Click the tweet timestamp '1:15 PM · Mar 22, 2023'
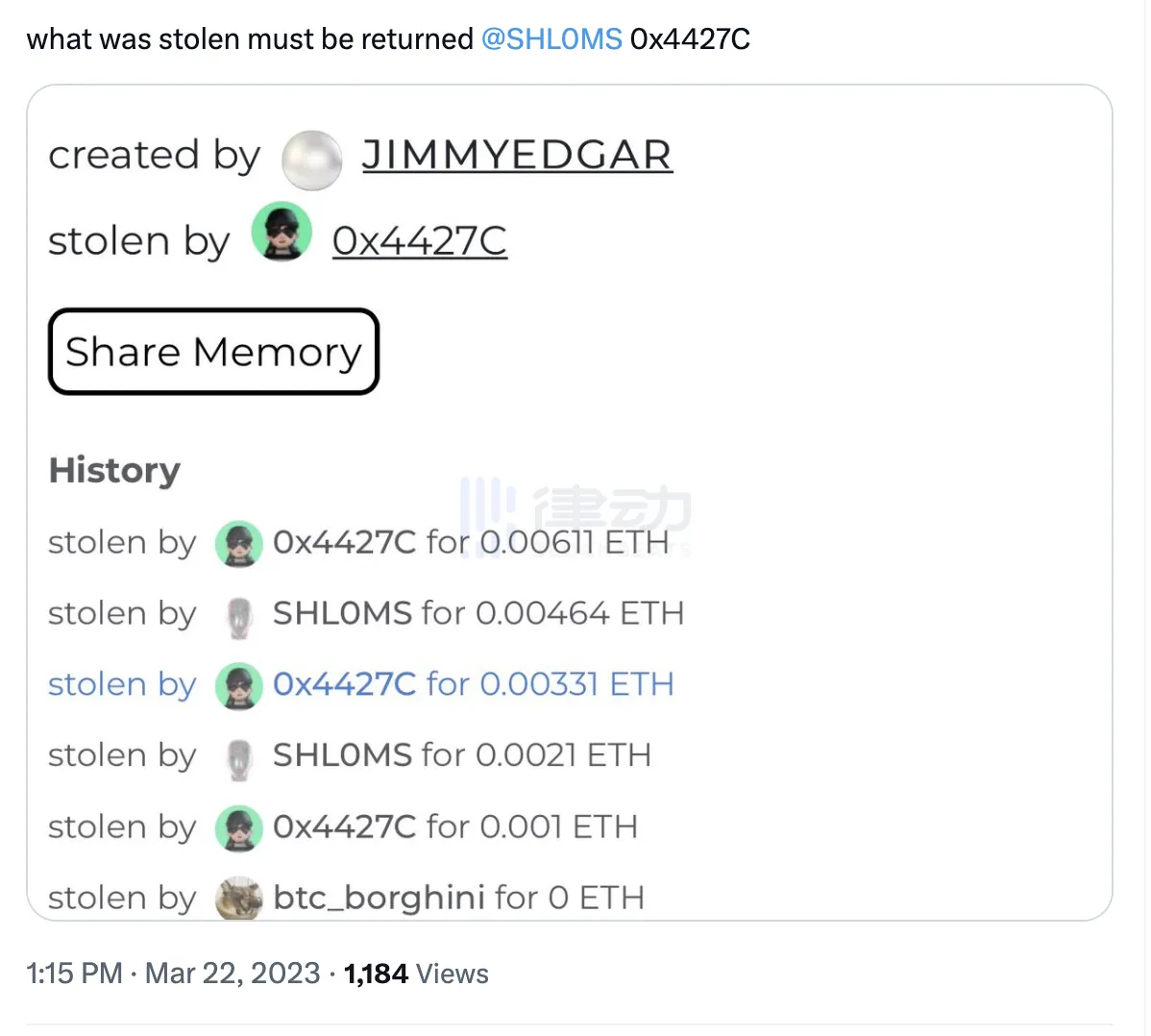This screenshot has width=1151, height=1036. click(x=173, y=974)
